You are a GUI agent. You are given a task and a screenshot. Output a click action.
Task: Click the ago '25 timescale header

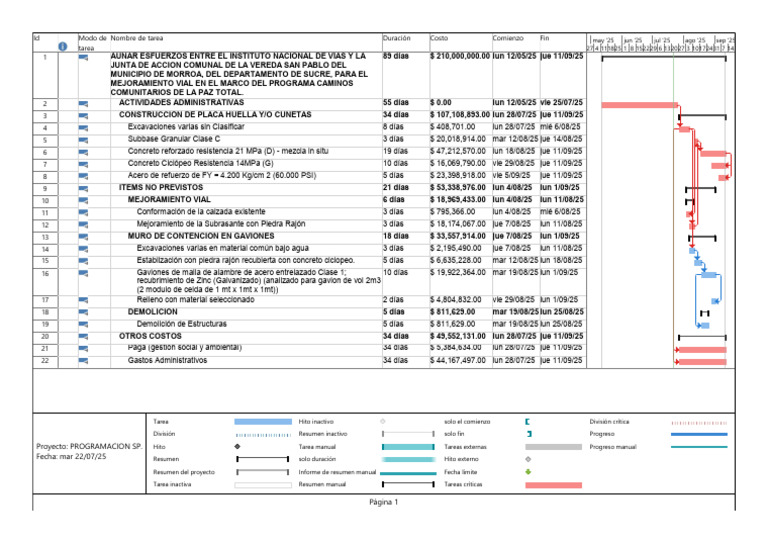(x=695, y=40)
